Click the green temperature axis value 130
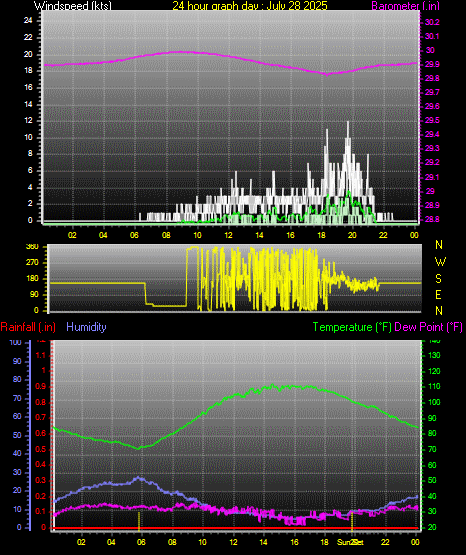The width and height of the screenshot is (466, 555). 434,355
